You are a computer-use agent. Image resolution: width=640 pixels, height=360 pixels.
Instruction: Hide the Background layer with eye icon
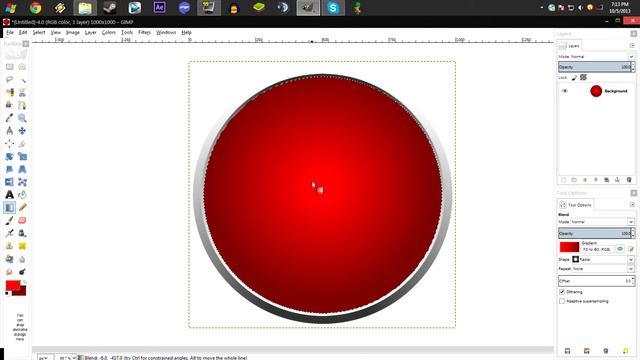564,91
